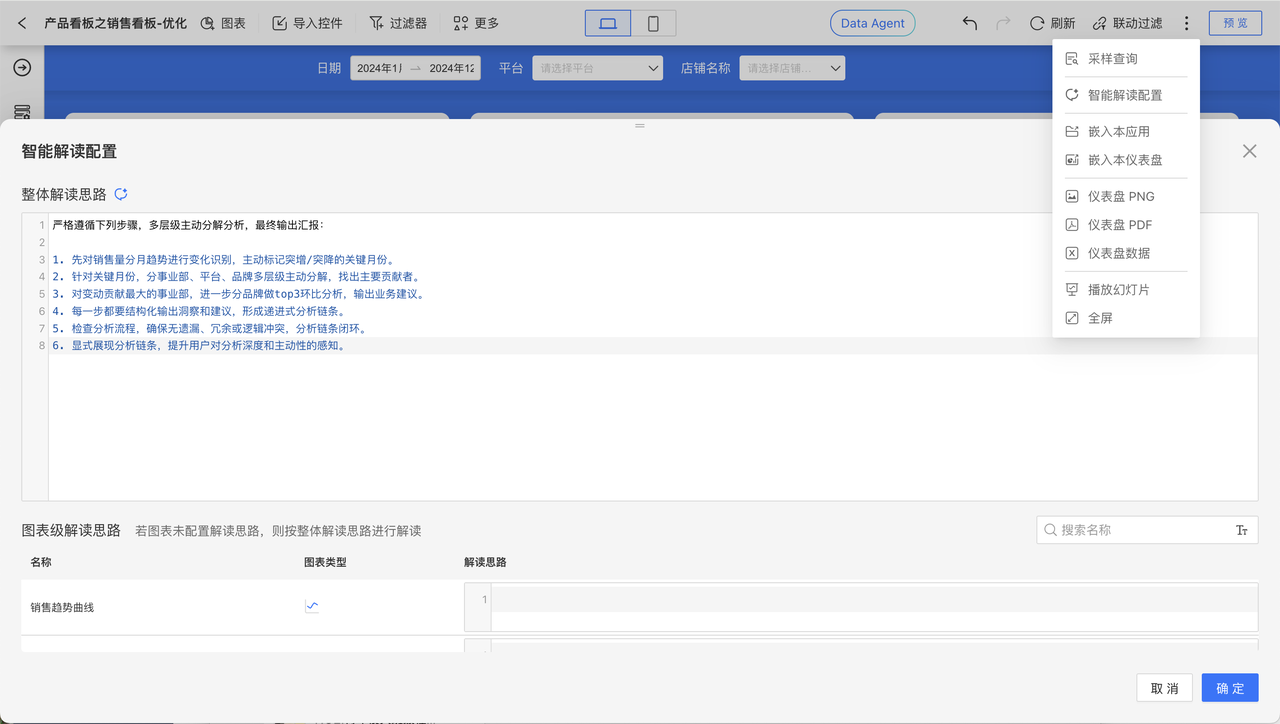Image resolution: width=1280 pixels, height=724 pixels.
Task: Expand the 平台 platform dropdown
Action: pos(597,68)
